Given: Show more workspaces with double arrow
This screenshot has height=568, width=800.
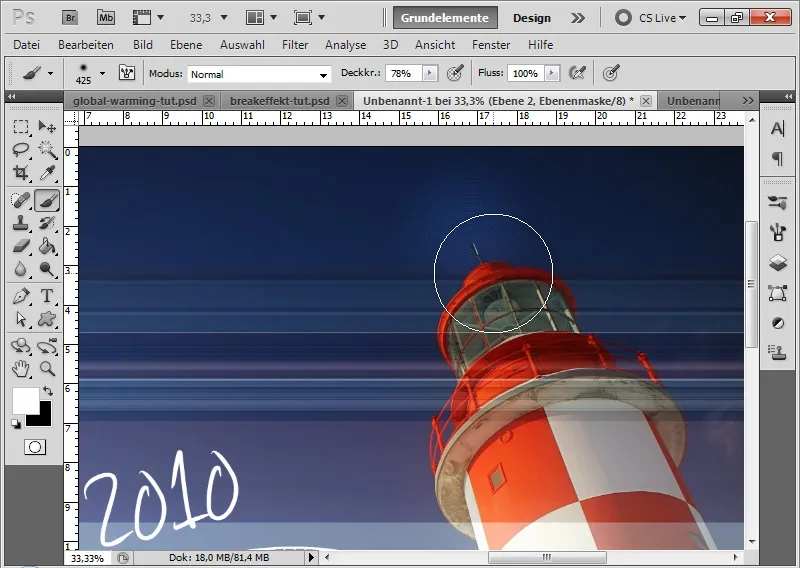Looking at the screenshot, I should pyautogui.click(x=578, y=18).
